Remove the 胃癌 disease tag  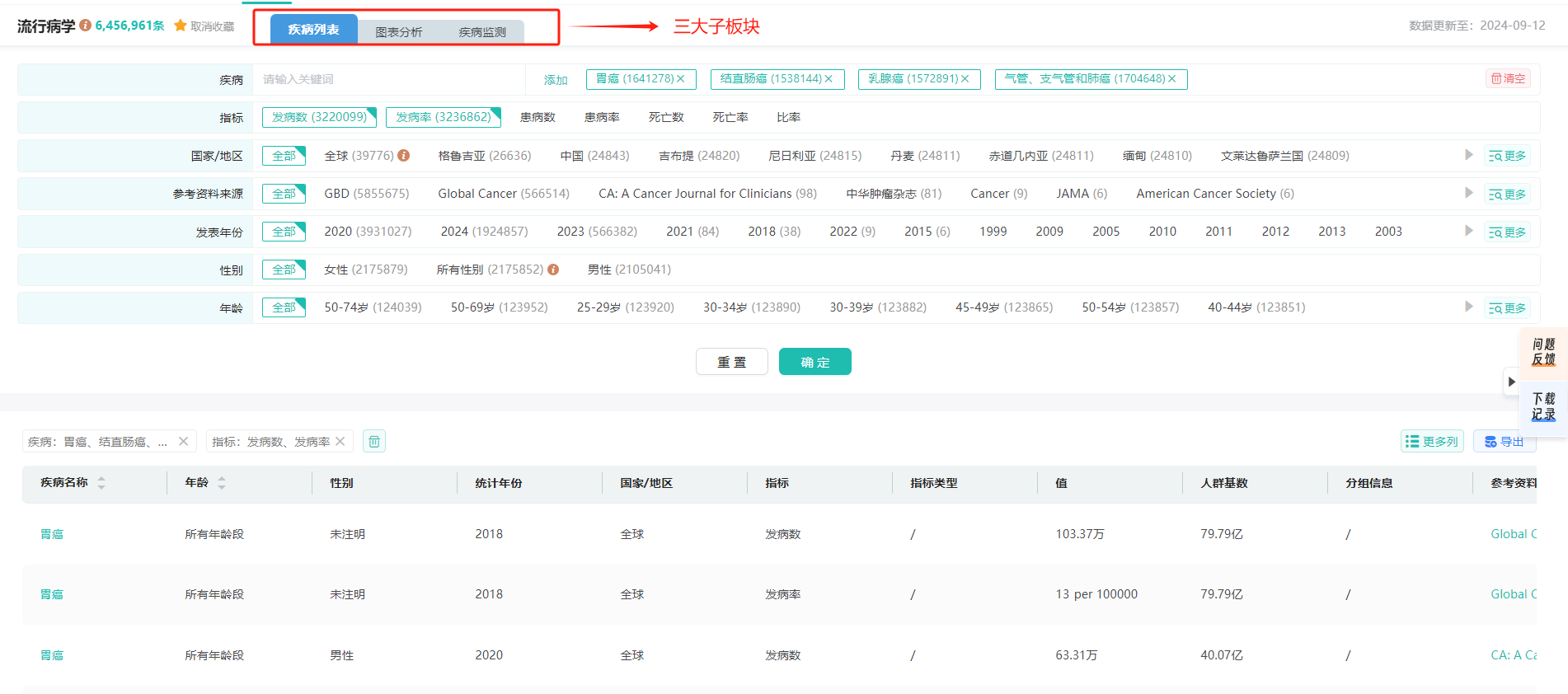[x=681, y=79]
